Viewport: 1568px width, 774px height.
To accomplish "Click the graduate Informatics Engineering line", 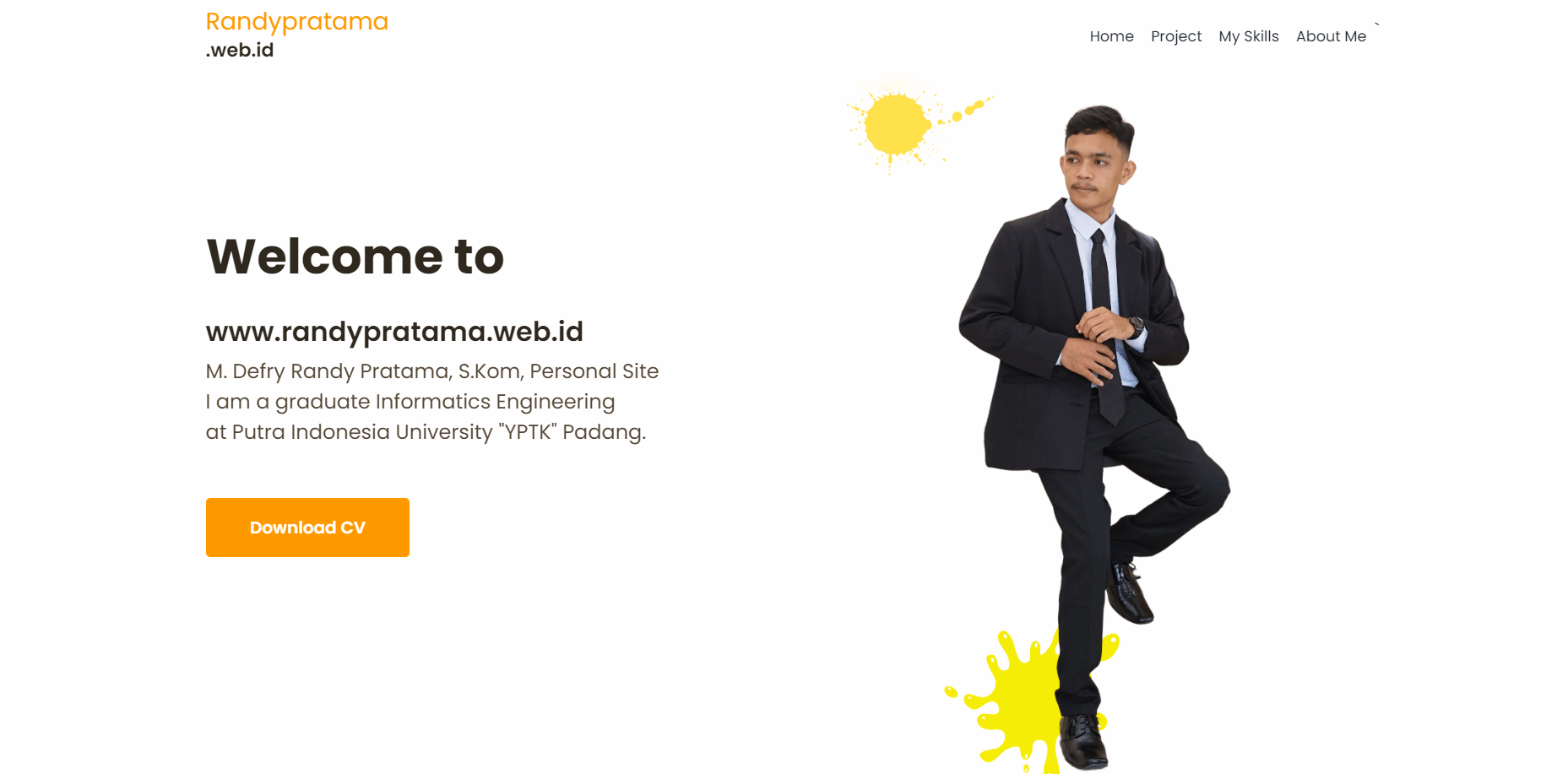I will tap(410, 402).
